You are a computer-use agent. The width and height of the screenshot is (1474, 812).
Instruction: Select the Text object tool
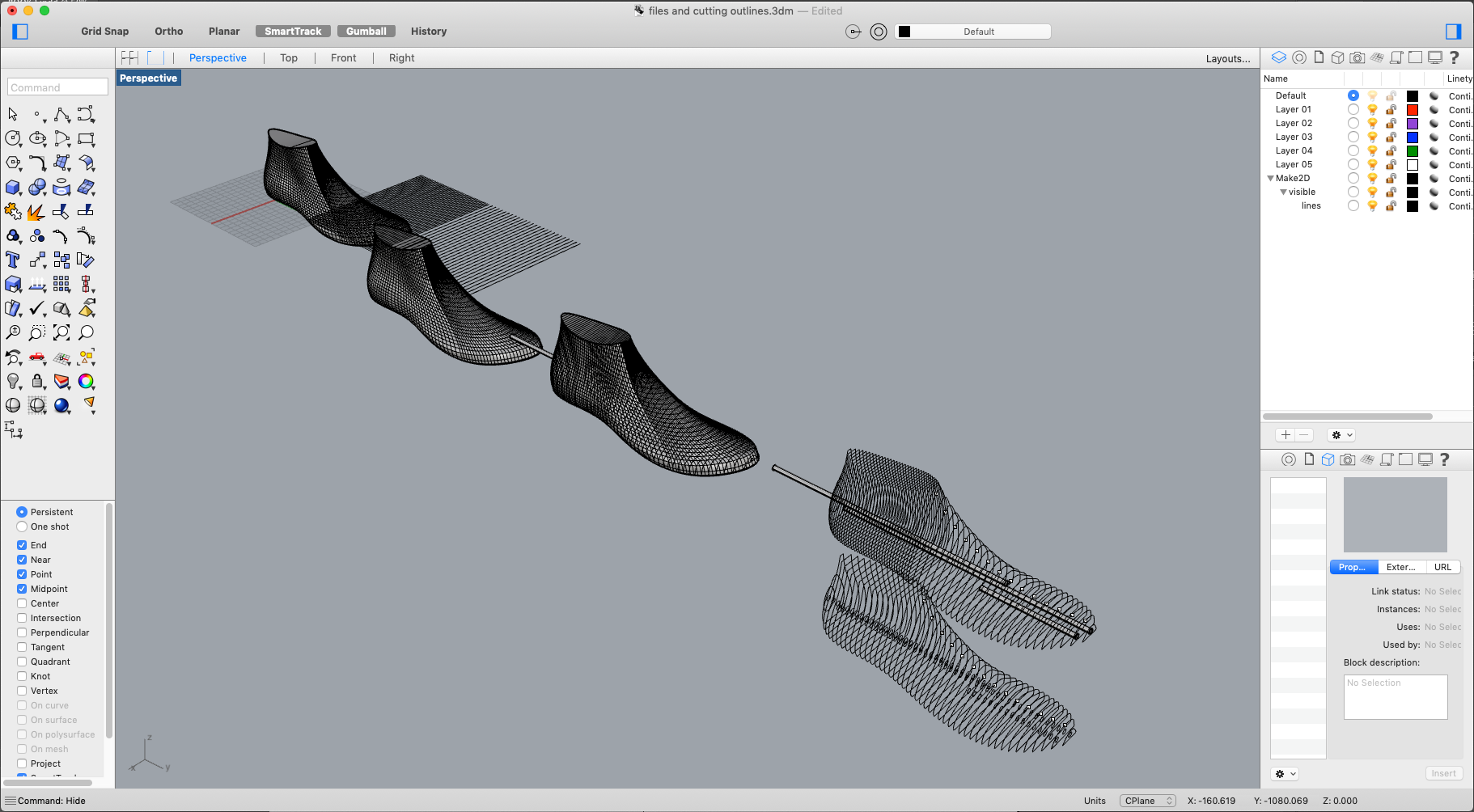tap(13, 260)
